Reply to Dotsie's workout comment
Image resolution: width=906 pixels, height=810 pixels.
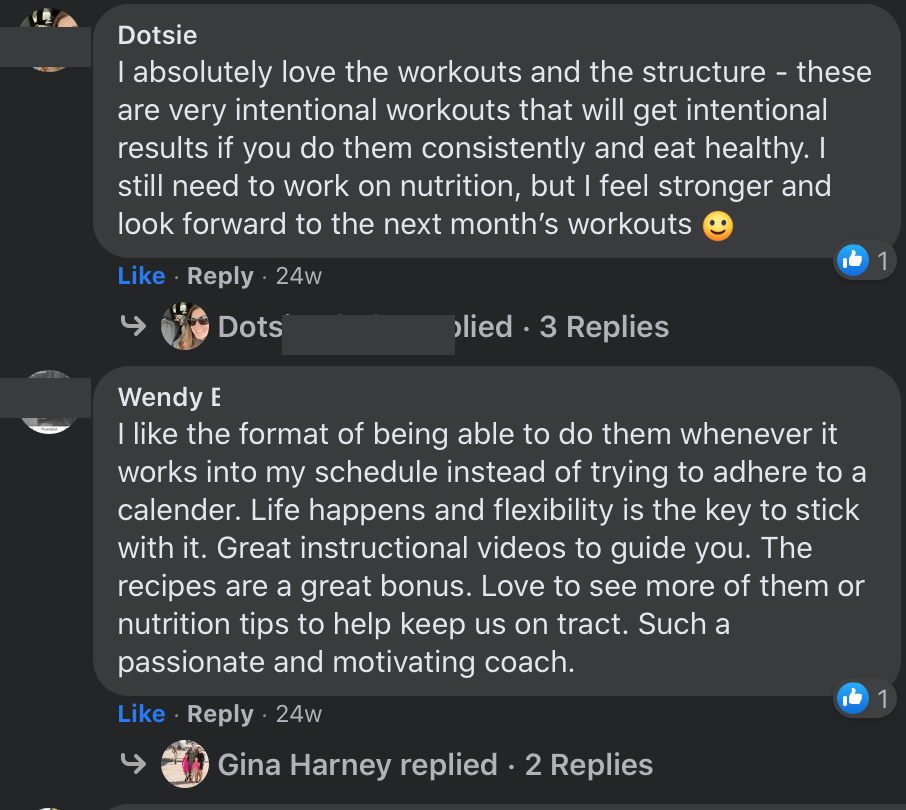point(220,276)
